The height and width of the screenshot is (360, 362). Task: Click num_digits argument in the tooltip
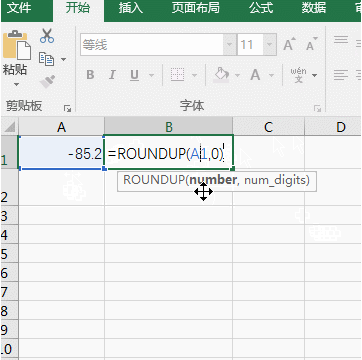tap(275, 180)
